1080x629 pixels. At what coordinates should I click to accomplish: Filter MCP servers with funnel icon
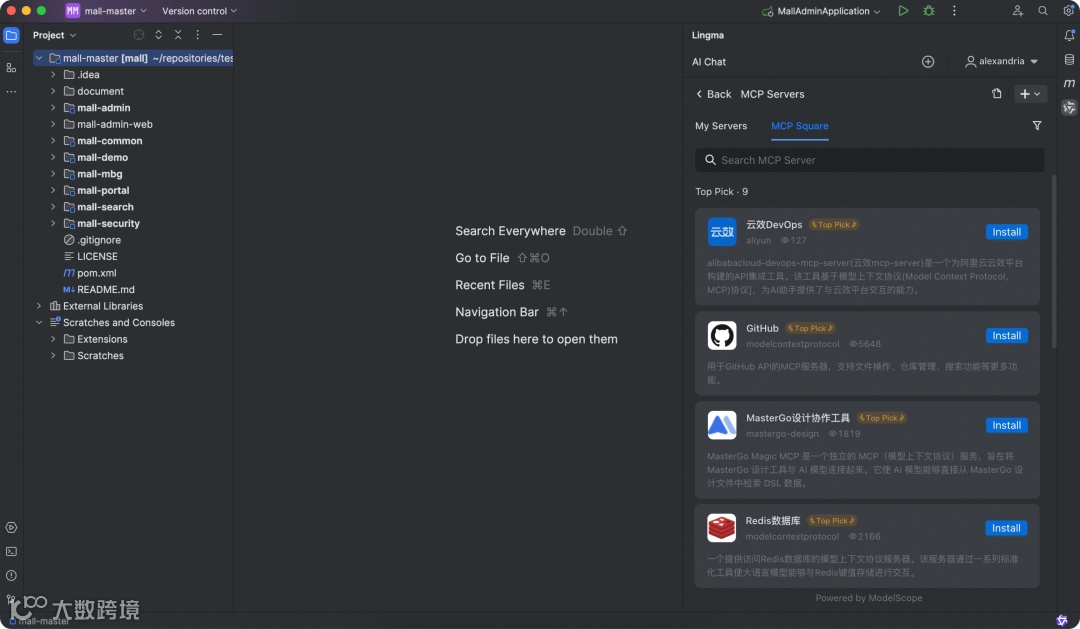pos(1037,125)
